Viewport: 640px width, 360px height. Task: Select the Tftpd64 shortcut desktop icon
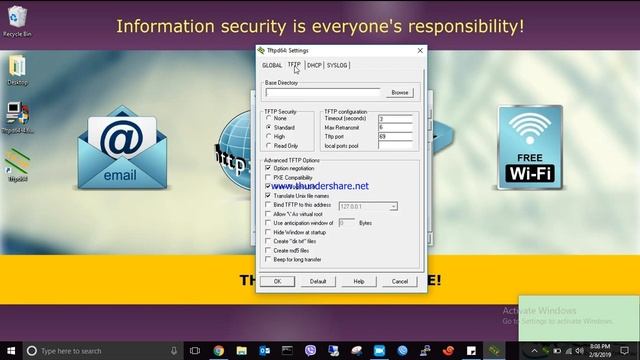(17, 165)
